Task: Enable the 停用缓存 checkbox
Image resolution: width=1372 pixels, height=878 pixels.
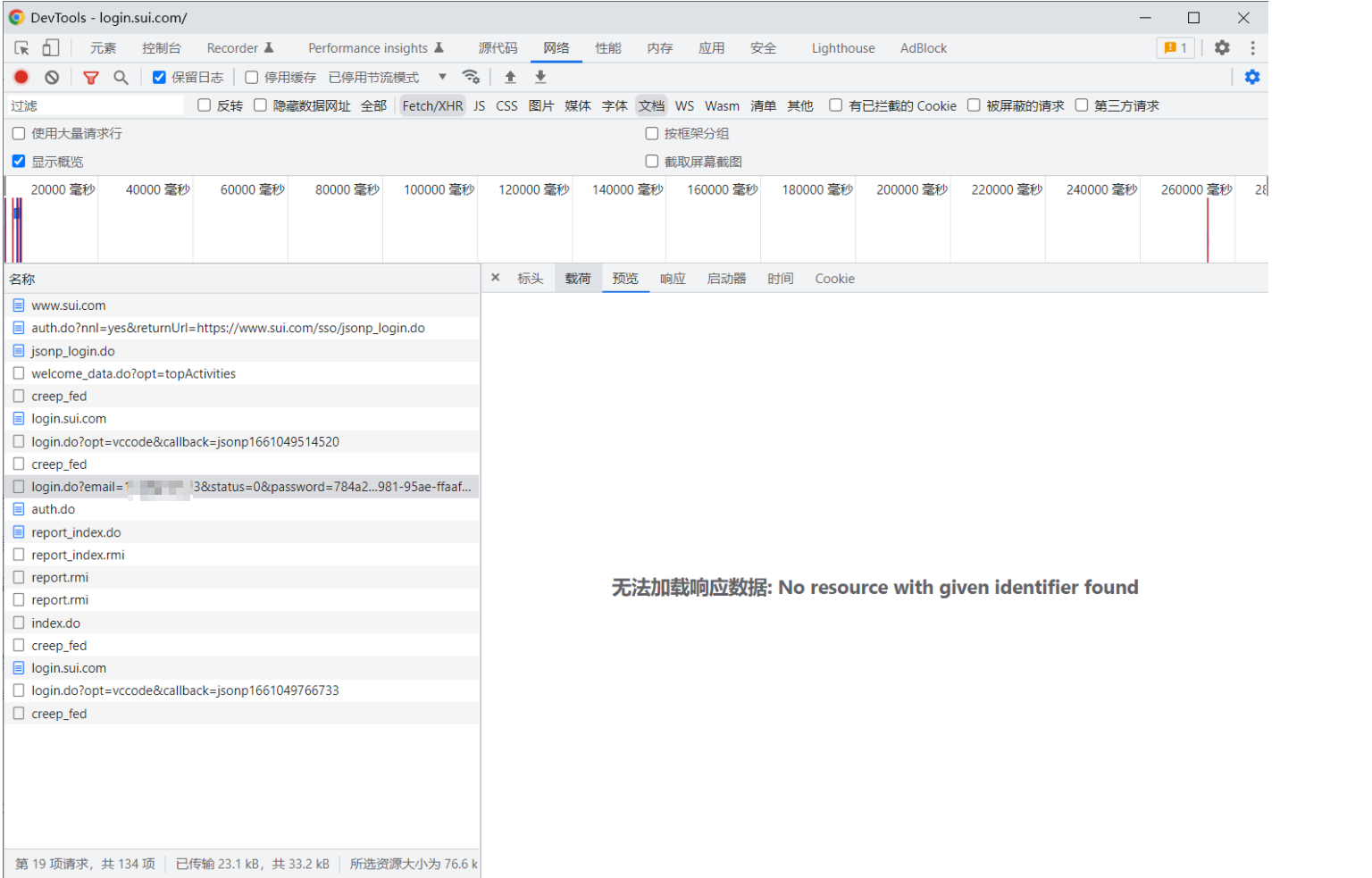Action: click(252, 78)
